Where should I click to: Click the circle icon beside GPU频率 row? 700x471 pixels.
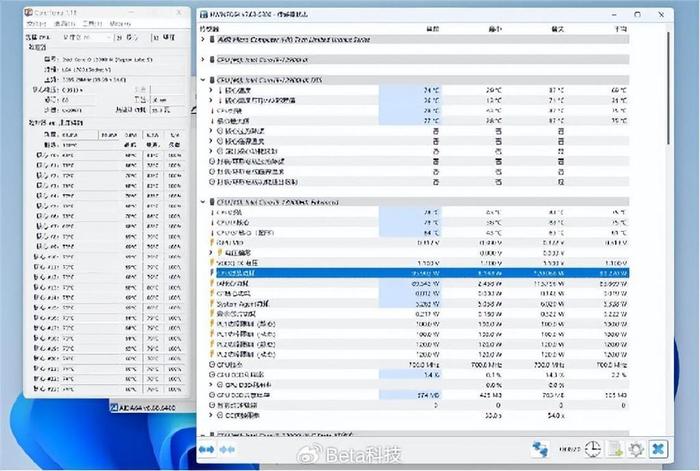tap(212, 364)
